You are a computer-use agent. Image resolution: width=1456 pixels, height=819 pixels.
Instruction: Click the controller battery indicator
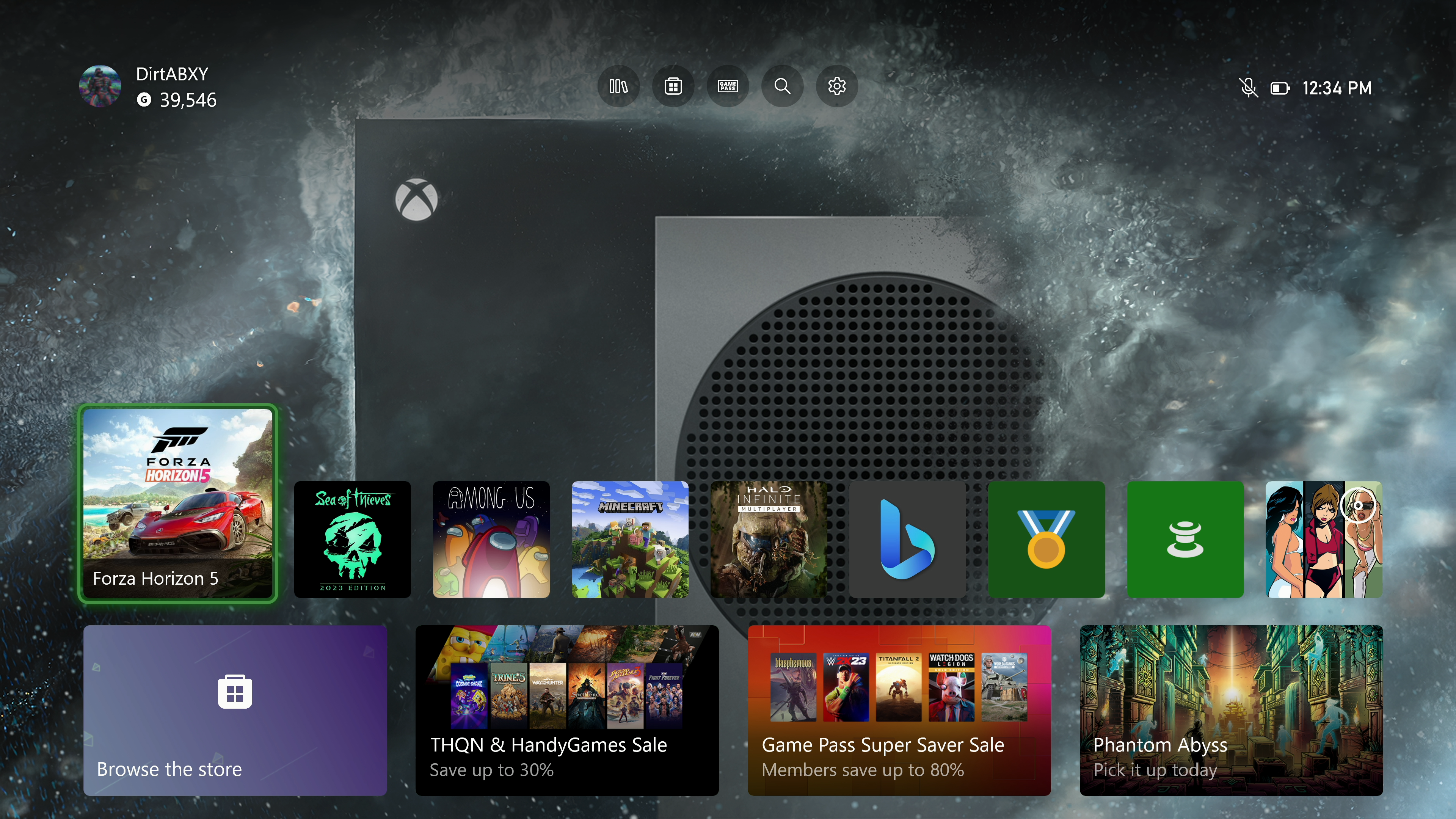[1280, 88]
